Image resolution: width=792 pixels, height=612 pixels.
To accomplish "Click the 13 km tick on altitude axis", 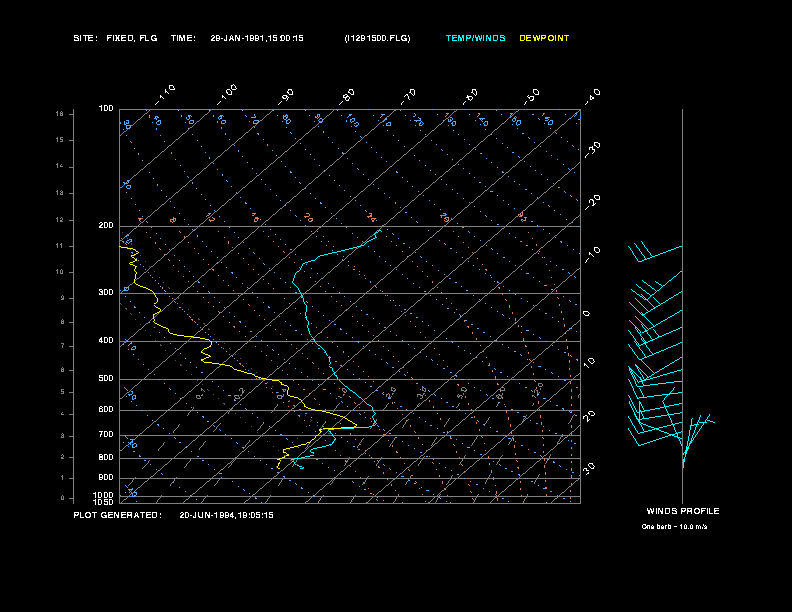I will point(60,193).
